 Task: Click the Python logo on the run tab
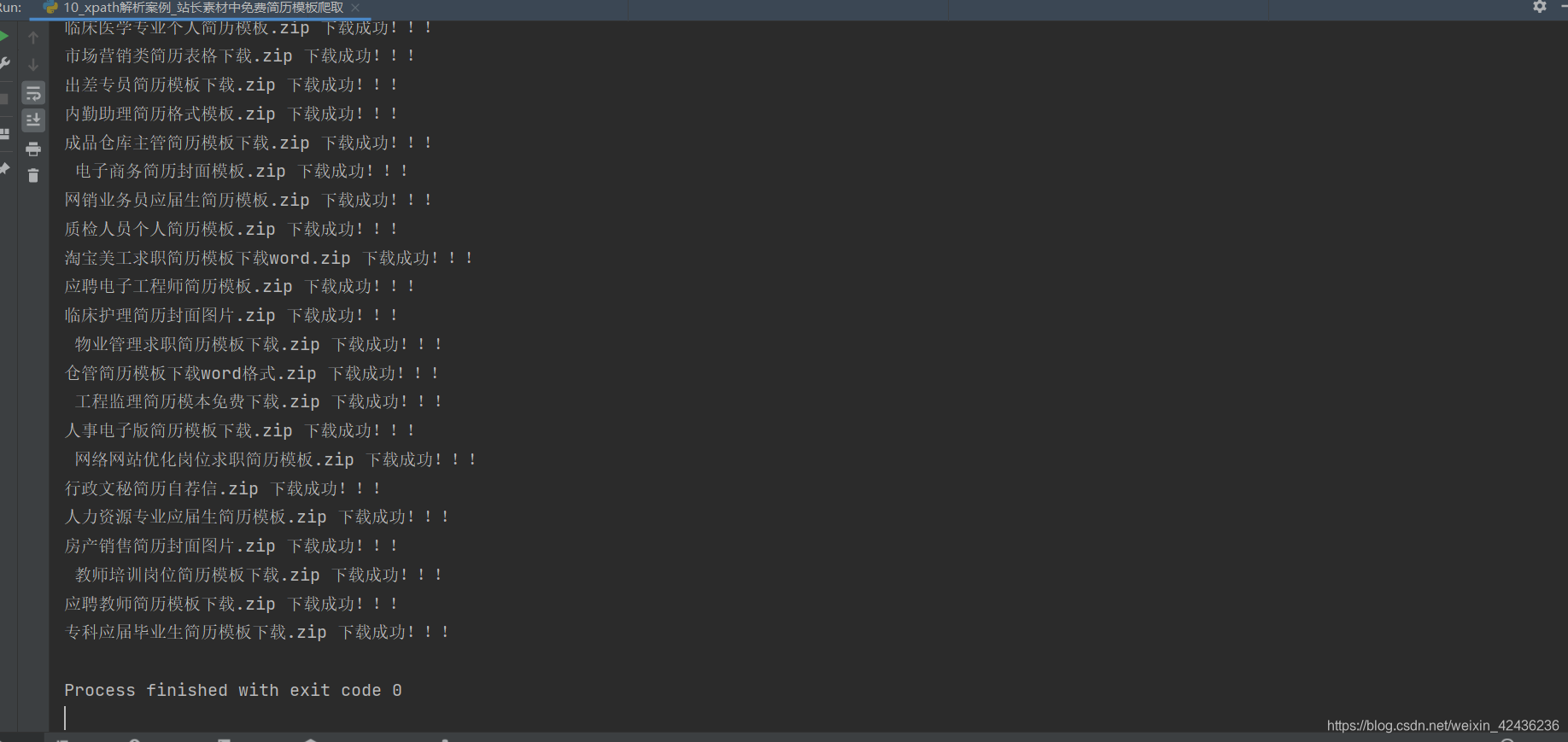(49, 7)
